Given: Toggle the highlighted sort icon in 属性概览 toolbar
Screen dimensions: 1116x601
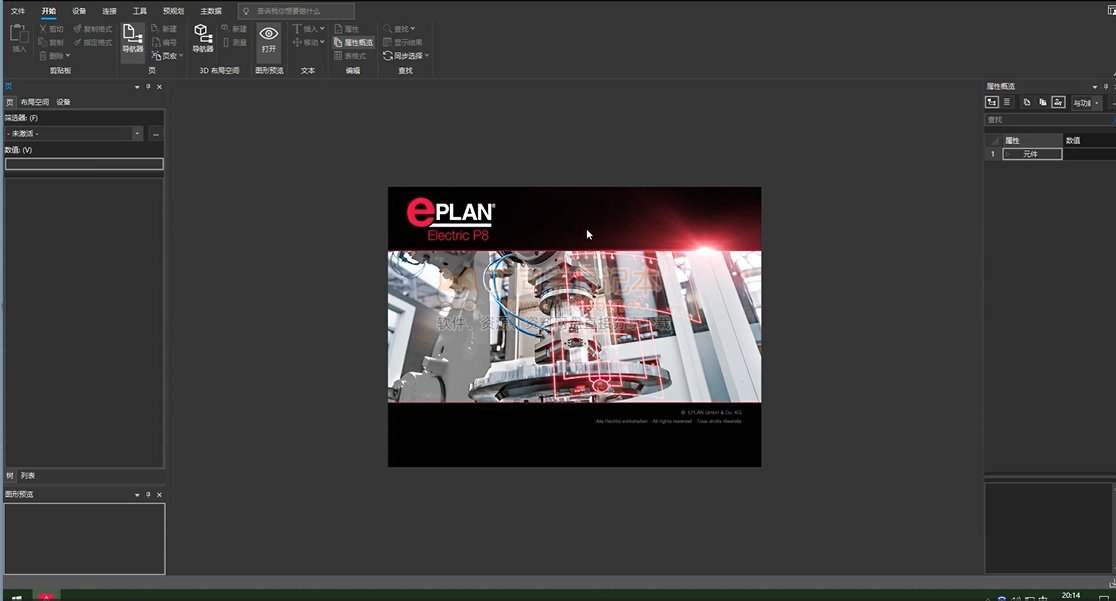Looking at the screenshot, I should (x=1058, y=102).
